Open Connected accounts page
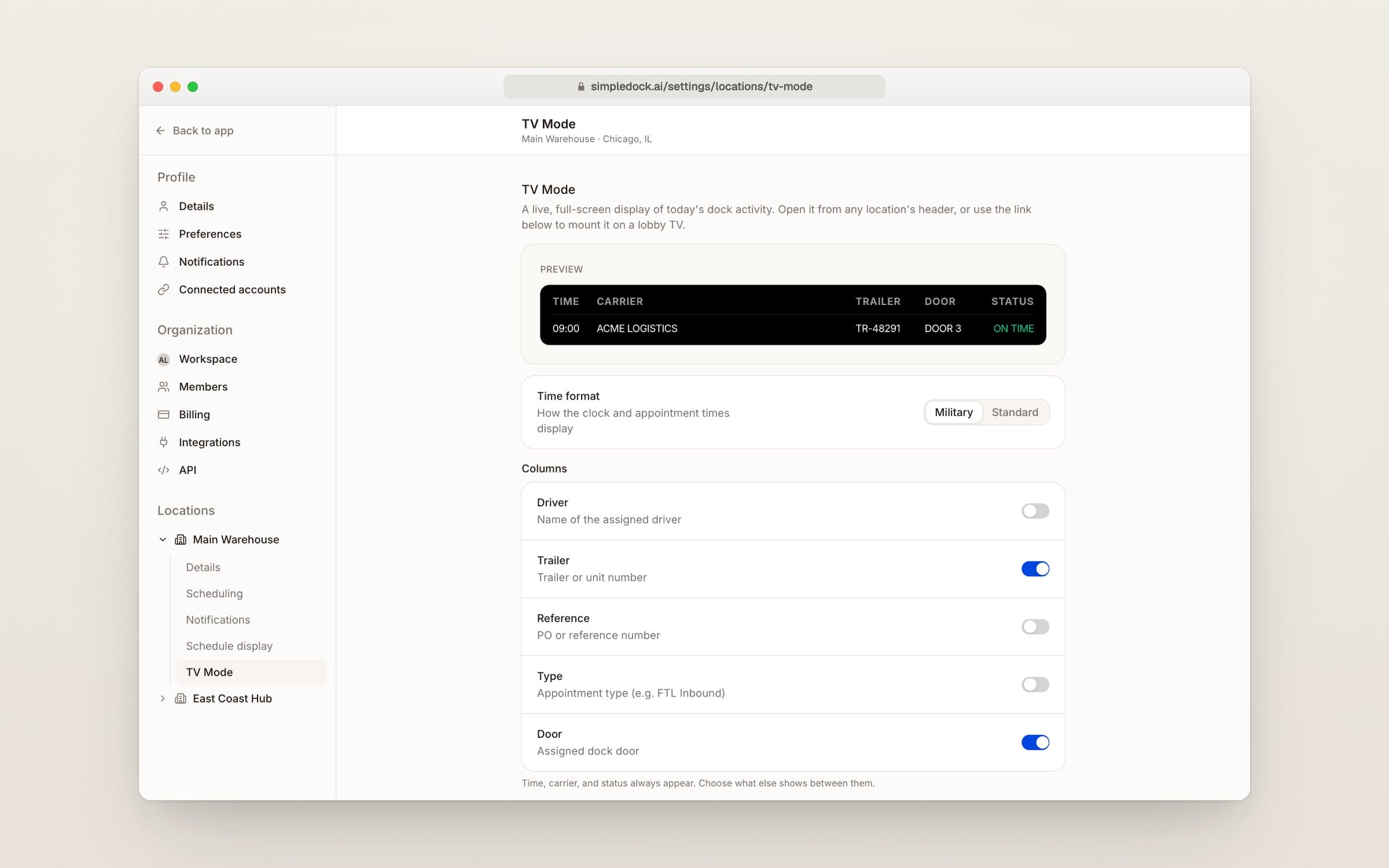The image size is (1389, 868). coord(232,289)
